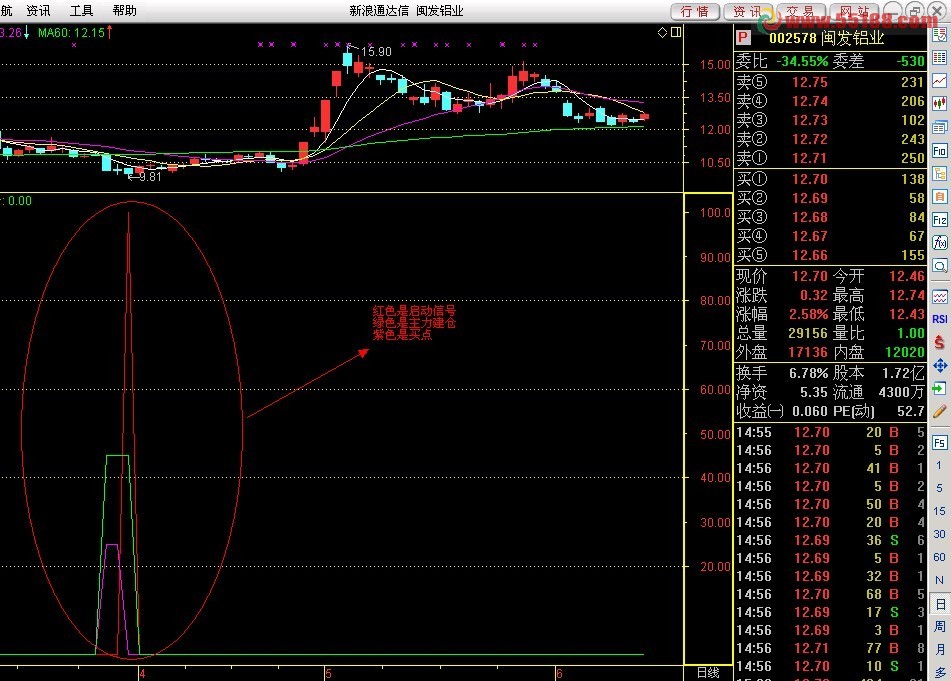Select the RSI indicator icon
The height and width of the screenshot is (681, 951).
[939, 319]
